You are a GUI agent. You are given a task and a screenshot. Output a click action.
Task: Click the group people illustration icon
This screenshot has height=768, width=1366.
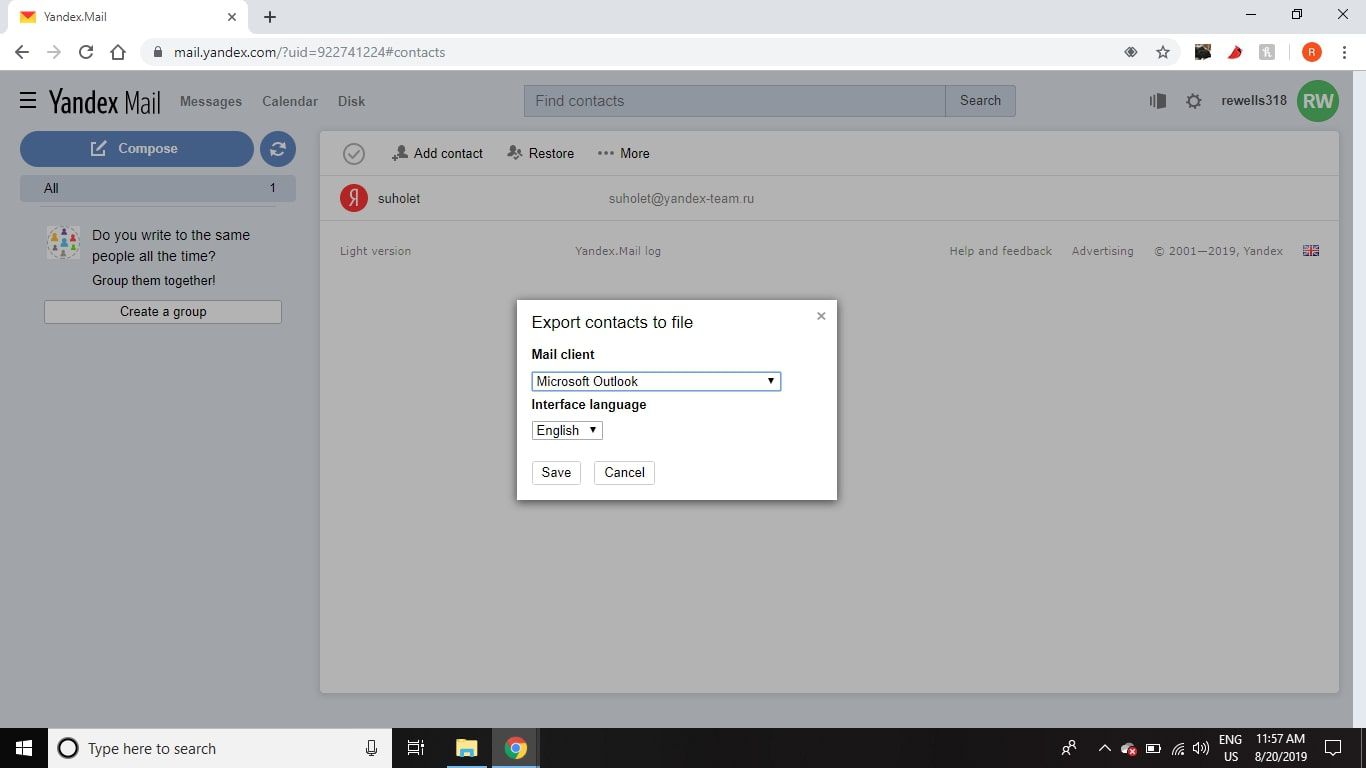63,243
